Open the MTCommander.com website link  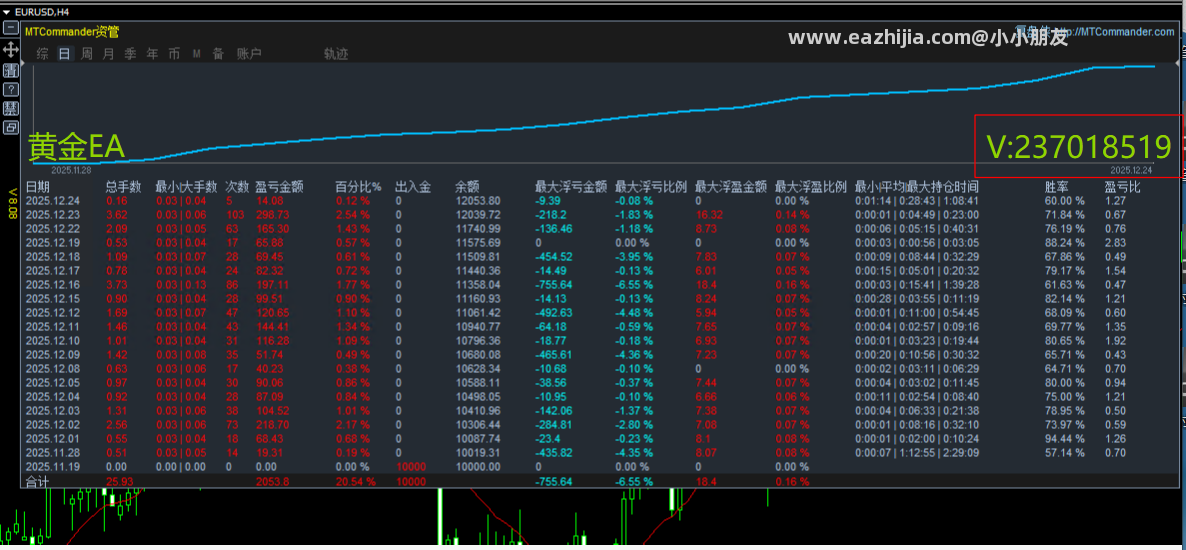(x=1116, y=32)
